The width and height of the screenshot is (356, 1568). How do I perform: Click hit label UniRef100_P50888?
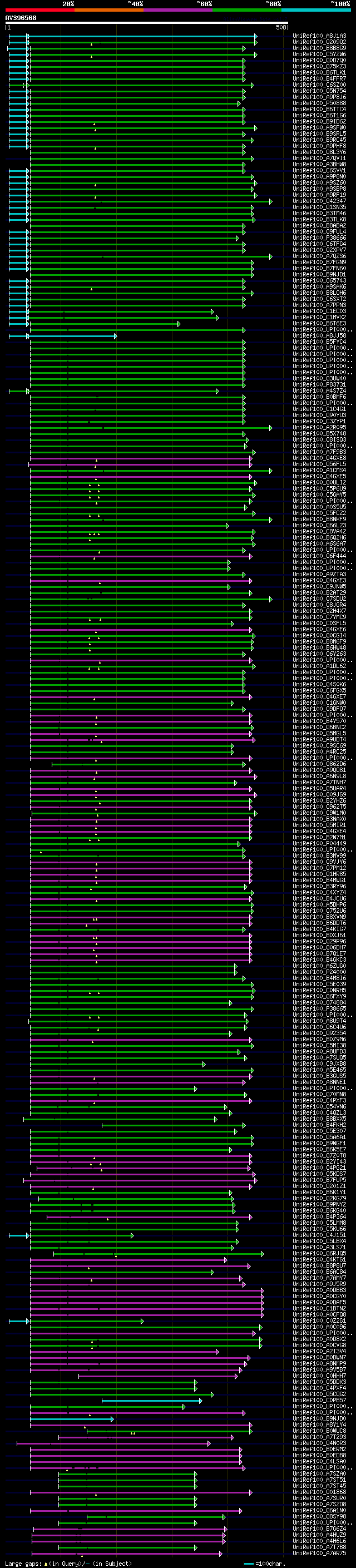[x=319, y=103]
